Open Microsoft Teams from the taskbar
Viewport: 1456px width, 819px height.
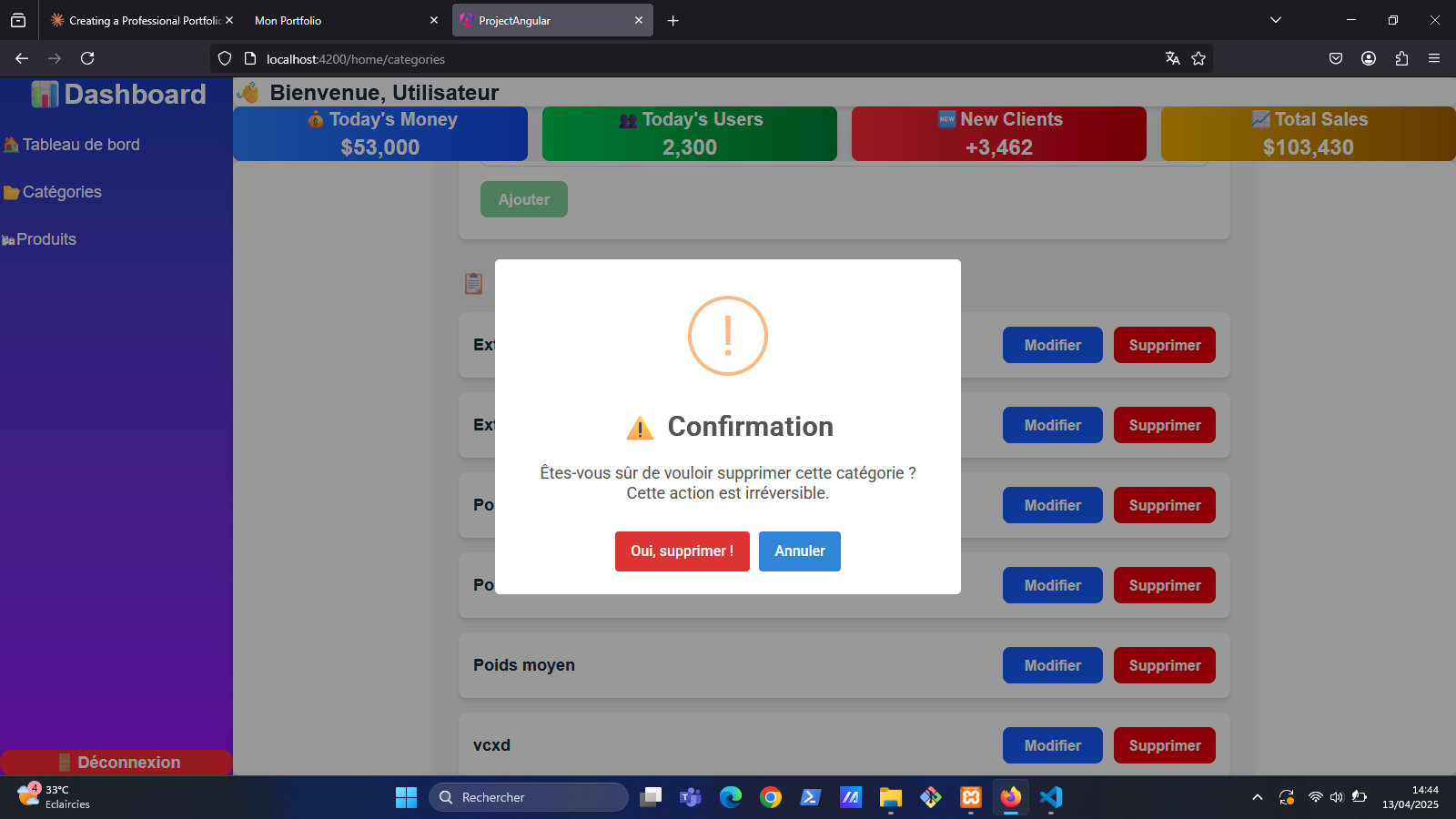click(691, 797)
